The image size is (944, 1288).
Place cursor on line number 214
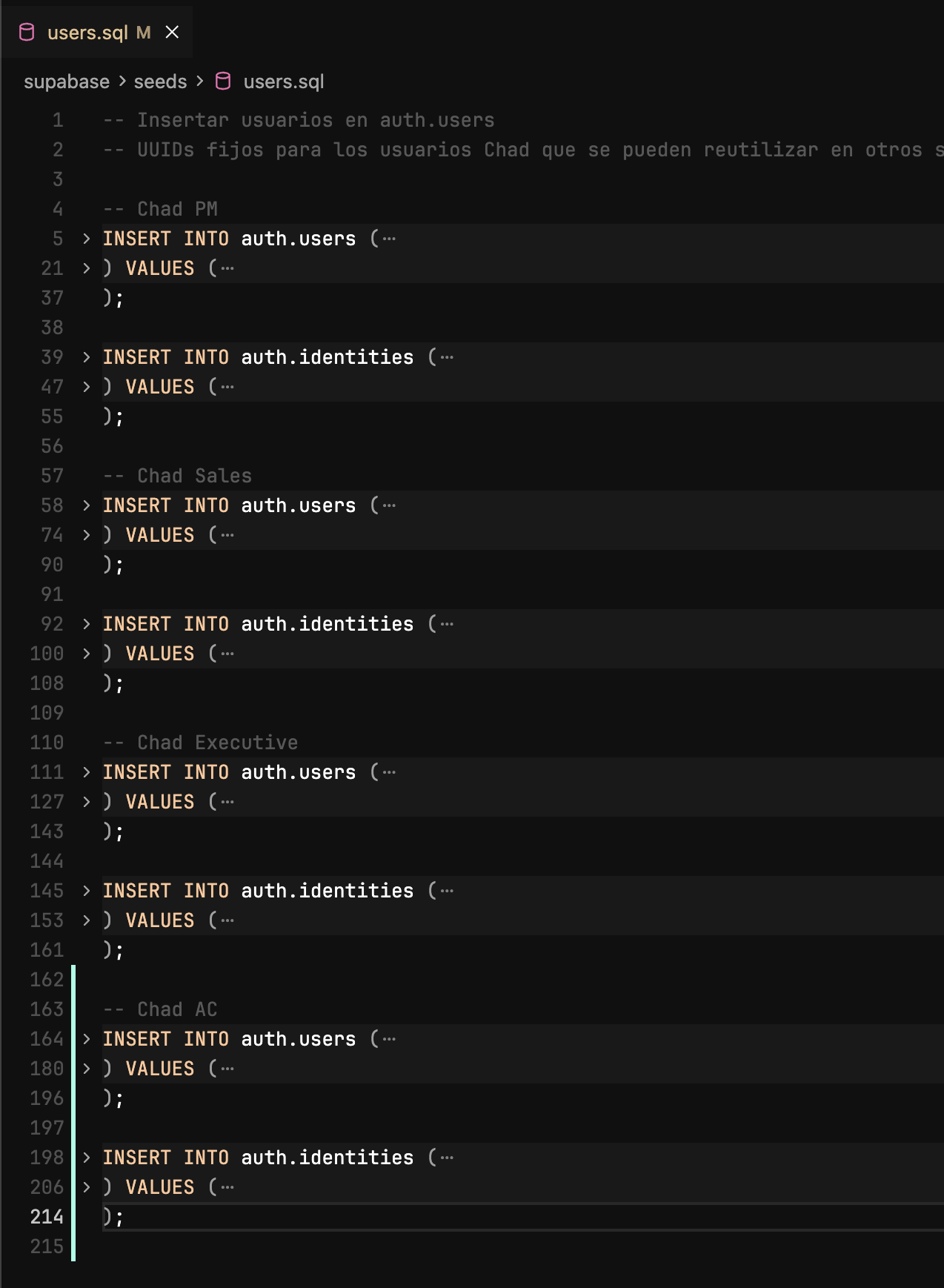pyautogui.click(x=47, y=1217)
